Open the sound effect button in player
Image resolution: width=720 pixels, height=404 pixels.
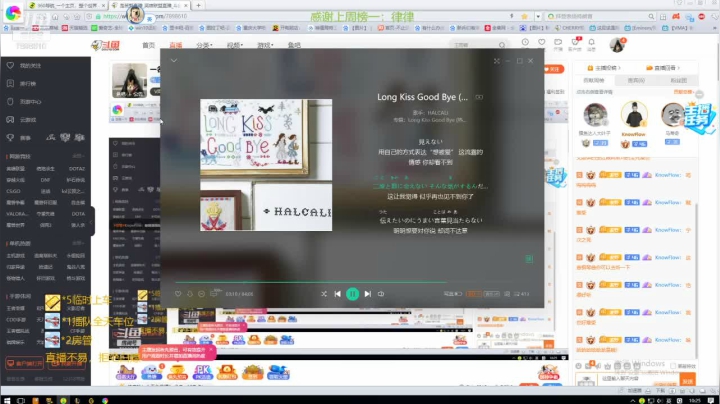tap(492, 294)
